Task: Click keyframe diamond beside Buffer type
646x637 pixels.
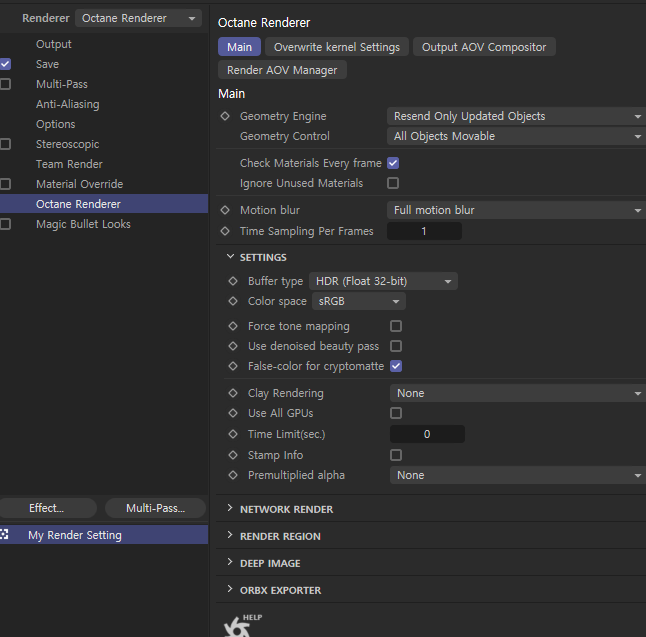Action: (233, 281)
